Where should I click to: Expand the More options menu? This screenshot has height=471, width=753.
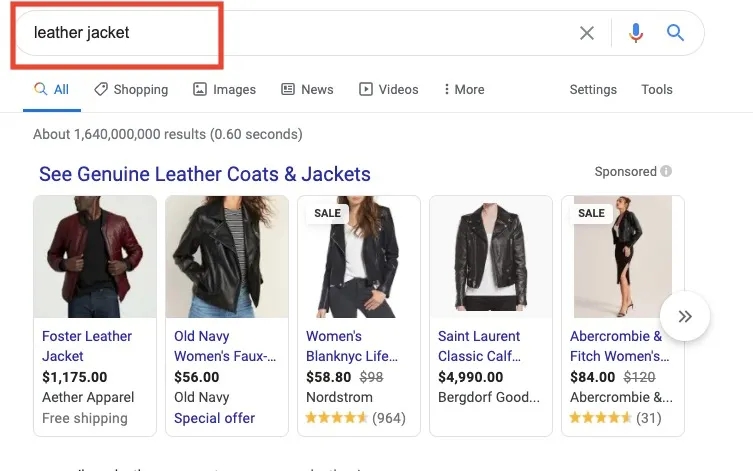[x=464, y=89]
